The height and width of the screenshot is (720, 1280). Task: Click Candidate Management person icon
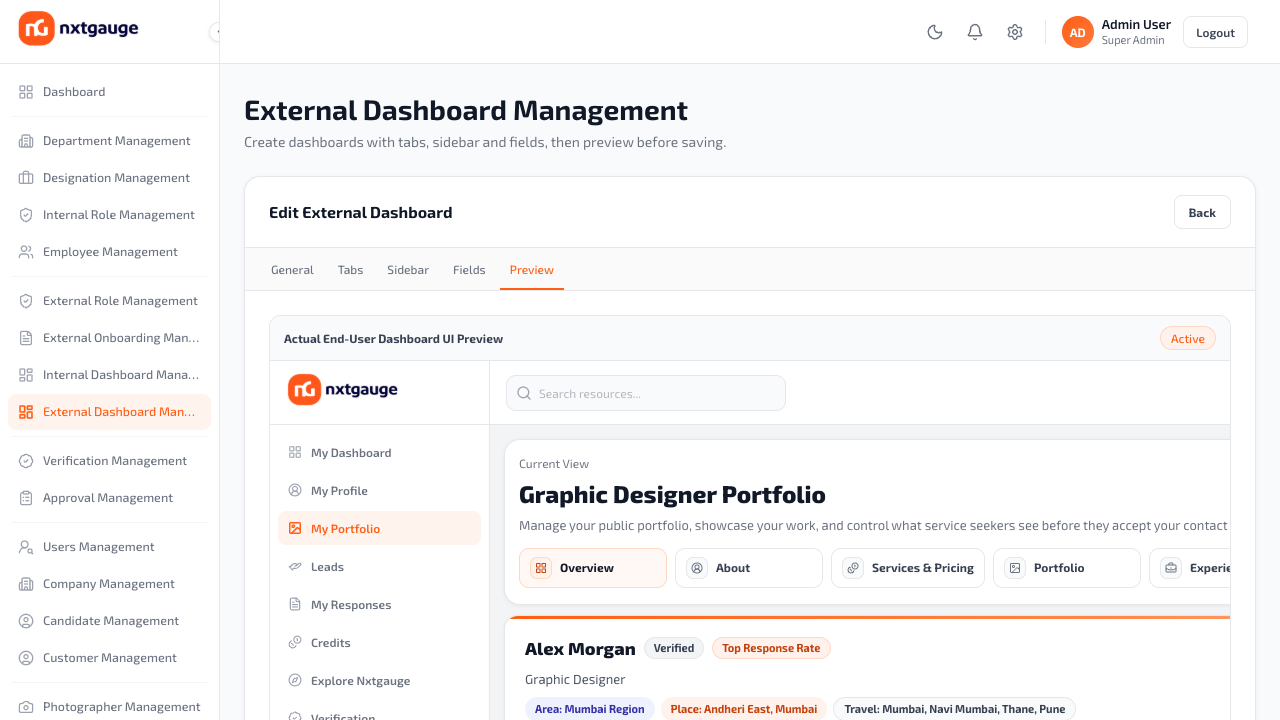26,621
